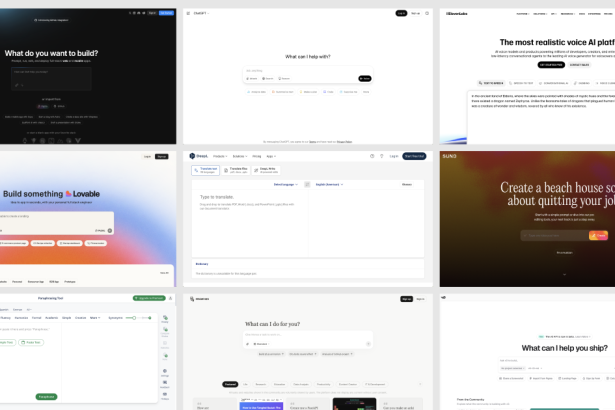This screenshot has height=410, width=615.
Task: Click the SUNO logo
Action: [449, 156]
